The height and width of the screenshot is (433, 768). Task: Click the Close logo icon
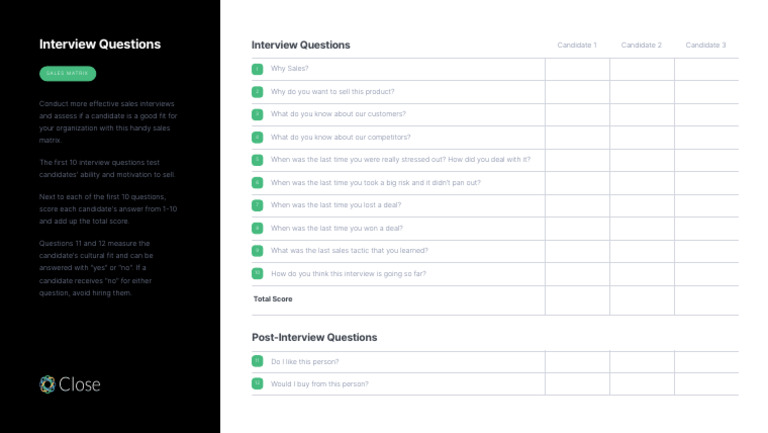tap(47, 384)
